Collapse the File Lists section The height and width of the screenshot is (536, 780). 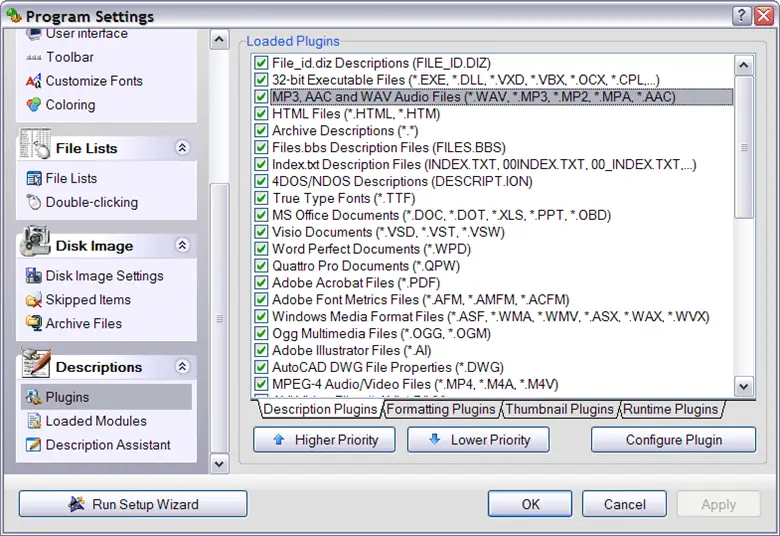182,148
